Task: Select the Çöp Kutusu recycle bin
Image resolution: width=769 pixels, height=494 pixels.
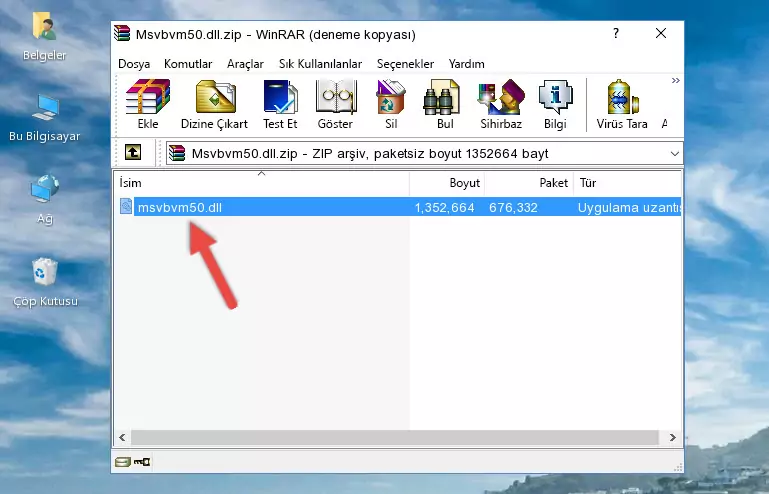Action: click(45, 282)
